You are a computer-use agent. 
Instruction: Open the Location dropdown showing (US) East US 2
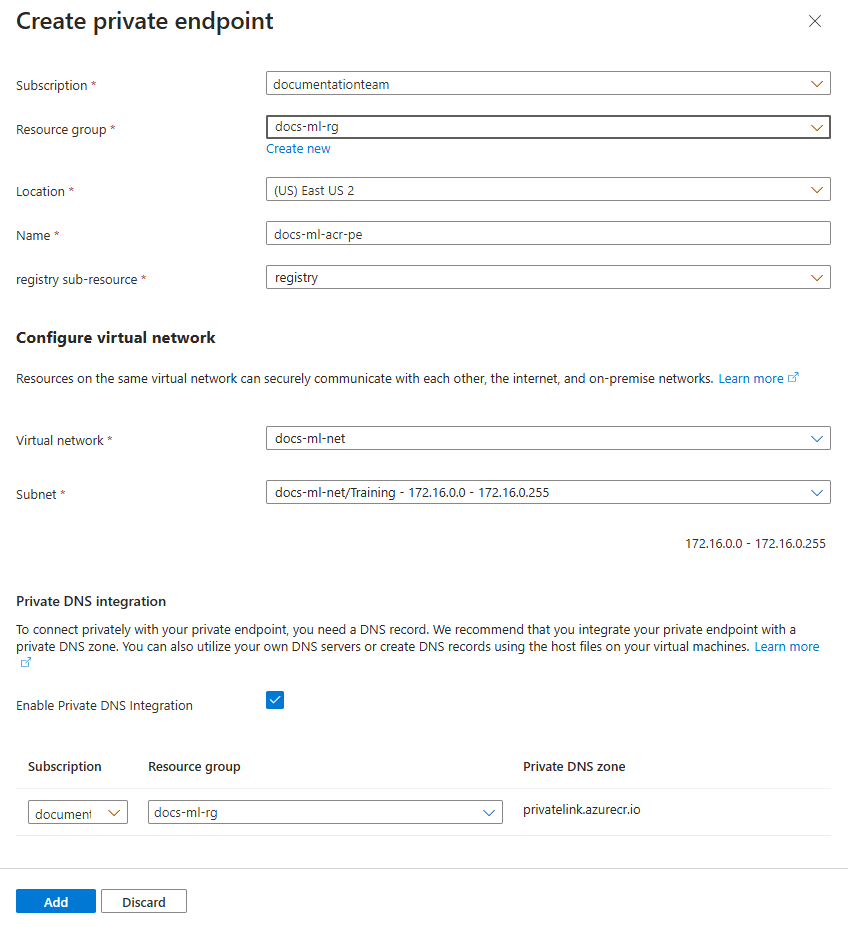(x=818, y=189)
